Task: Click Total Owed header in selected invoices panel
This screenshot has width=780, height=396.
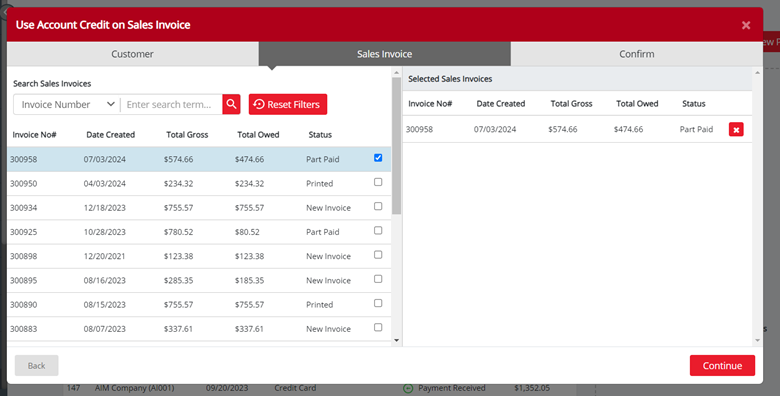Action: click(x=637, y=103)
